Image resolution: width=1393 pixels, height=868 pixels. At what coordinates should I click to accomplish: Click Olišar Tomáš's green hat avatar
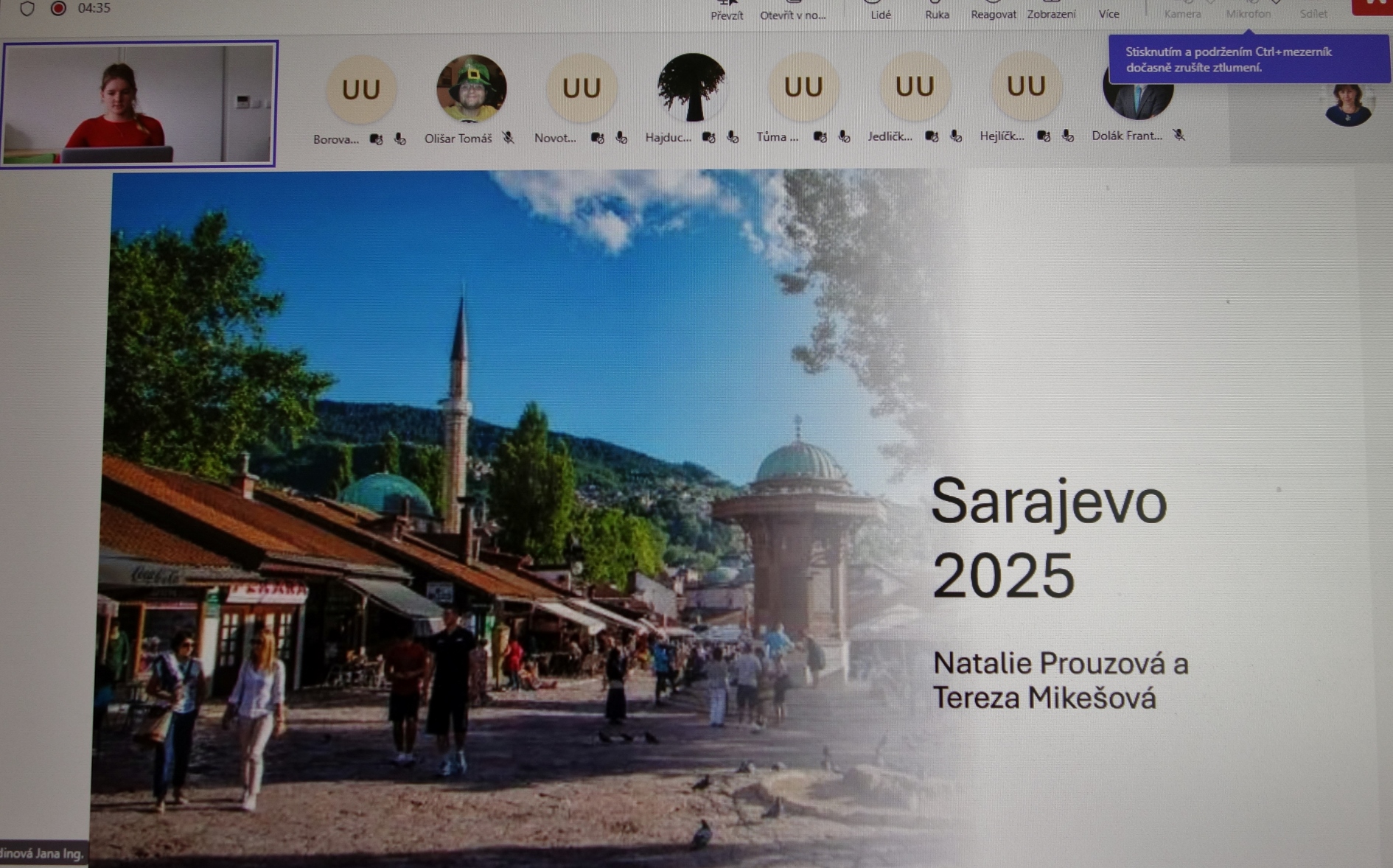pyautogui.click(x=471, y=88)
